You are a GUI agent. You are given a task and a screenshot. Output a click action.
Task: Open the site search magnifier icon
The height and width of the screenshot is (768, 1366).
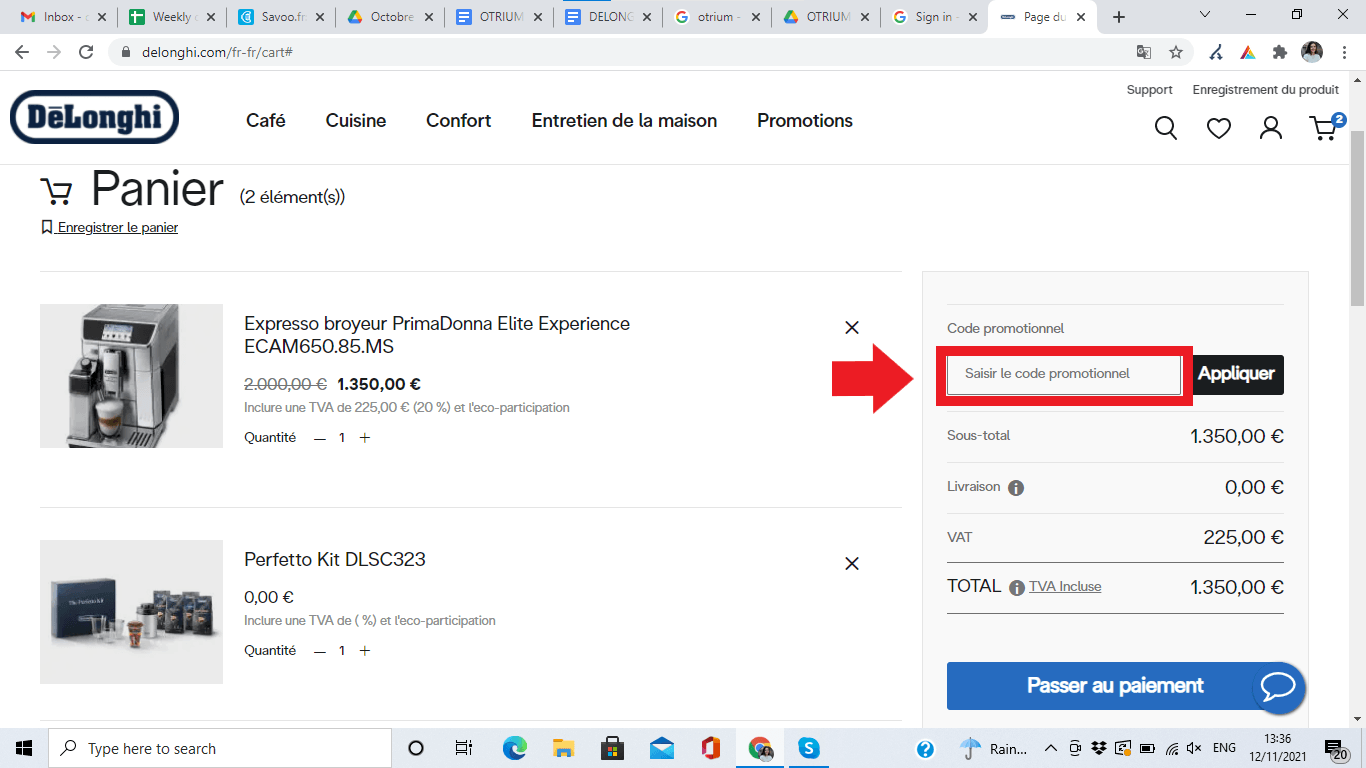1165,128
